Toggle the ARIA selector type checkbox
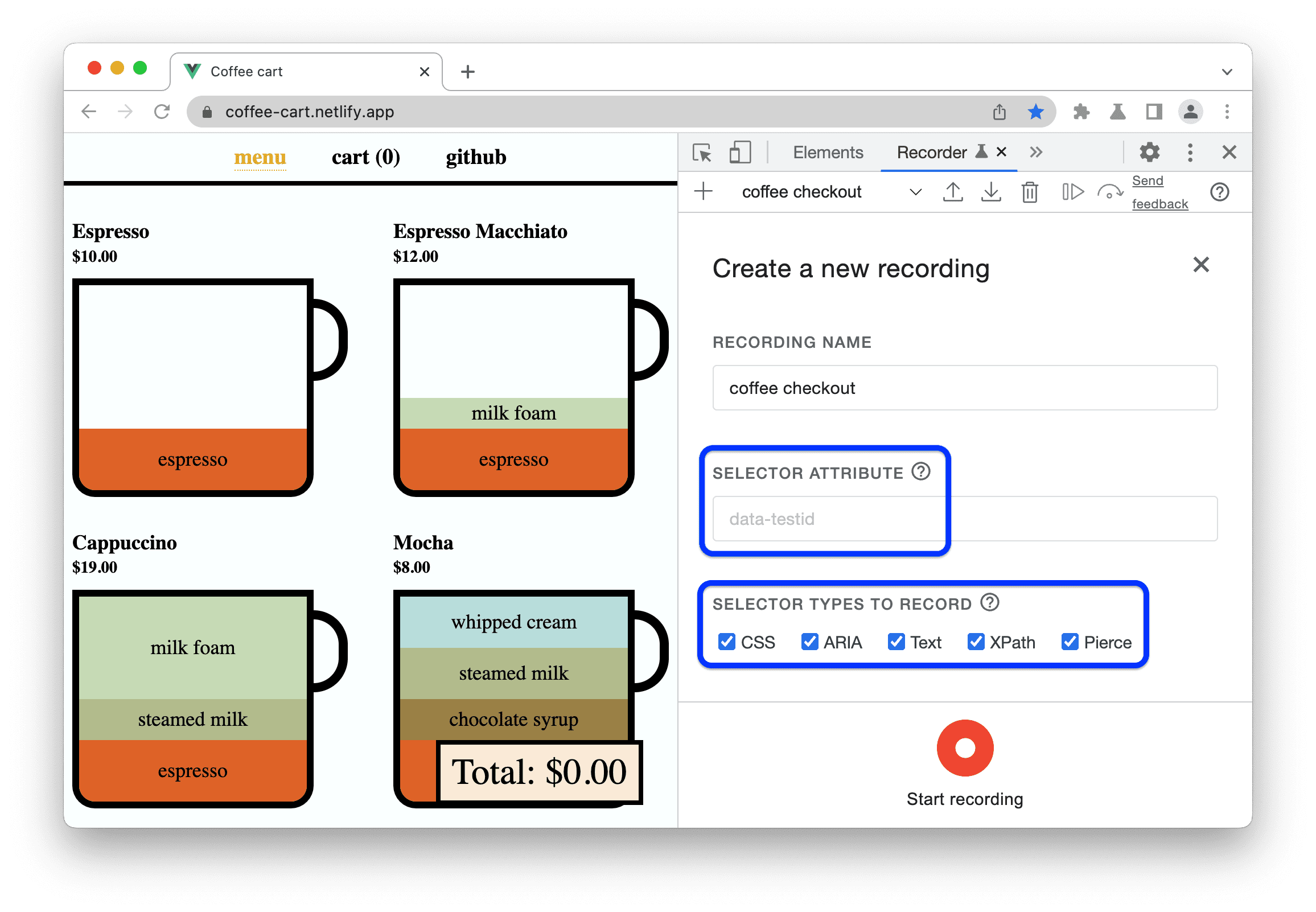This screenshot has width=1316, height=912. [810, 642]
